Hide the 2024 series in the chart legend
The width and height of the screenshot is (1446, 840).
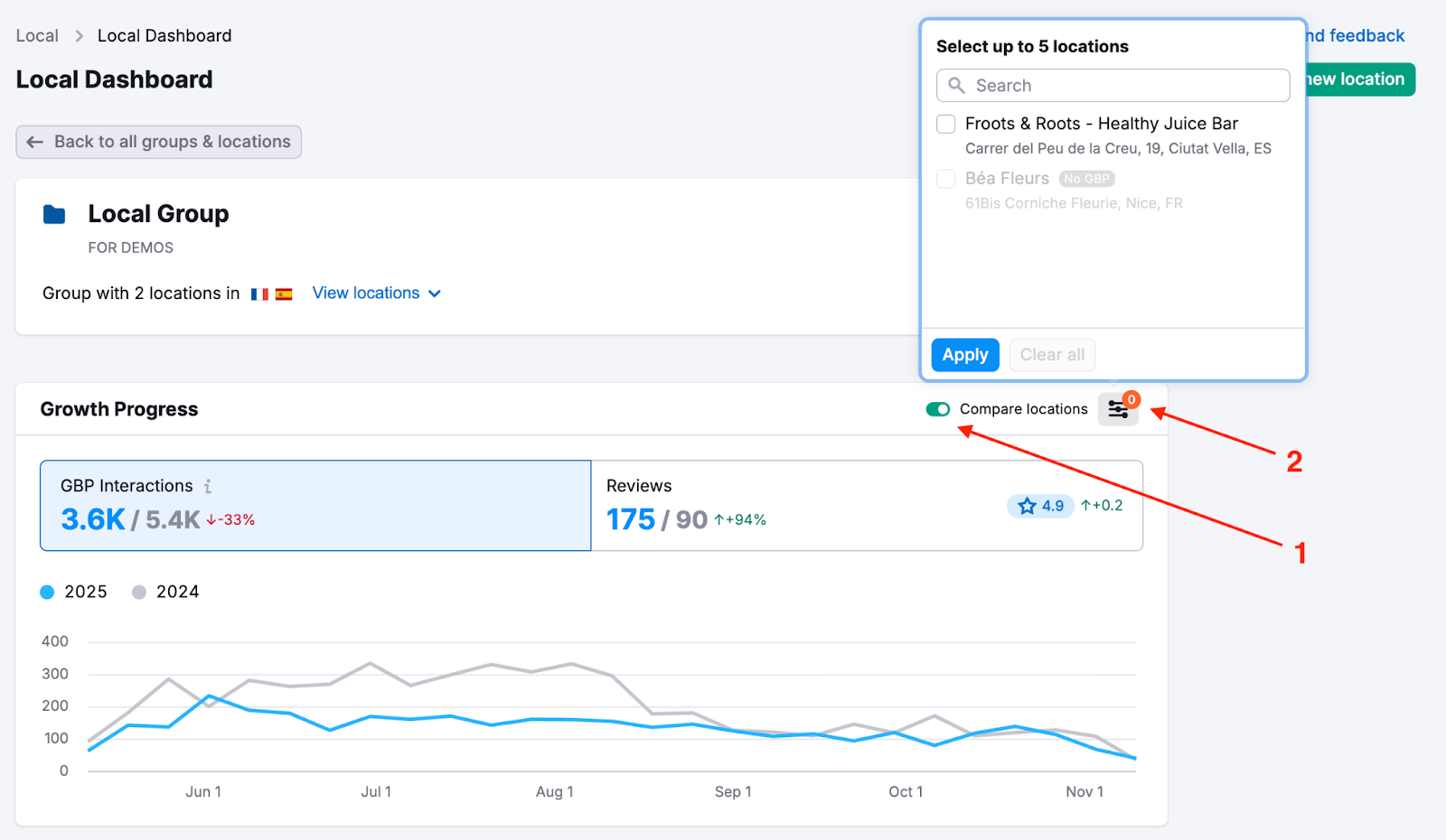pyautogui.click(x=166, y=592)
